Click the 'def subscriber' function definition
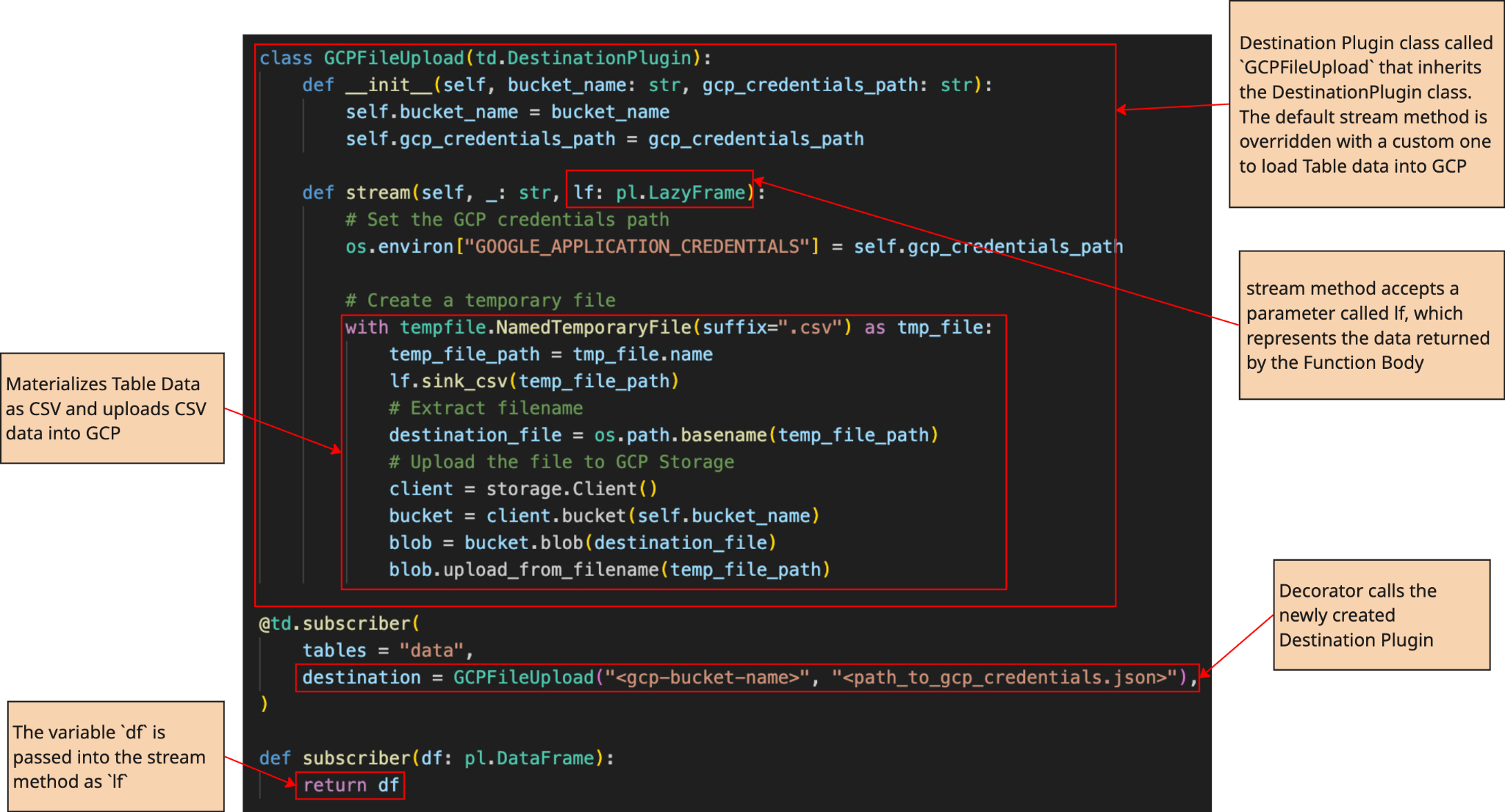The image size is (1505, 812). 437,758
